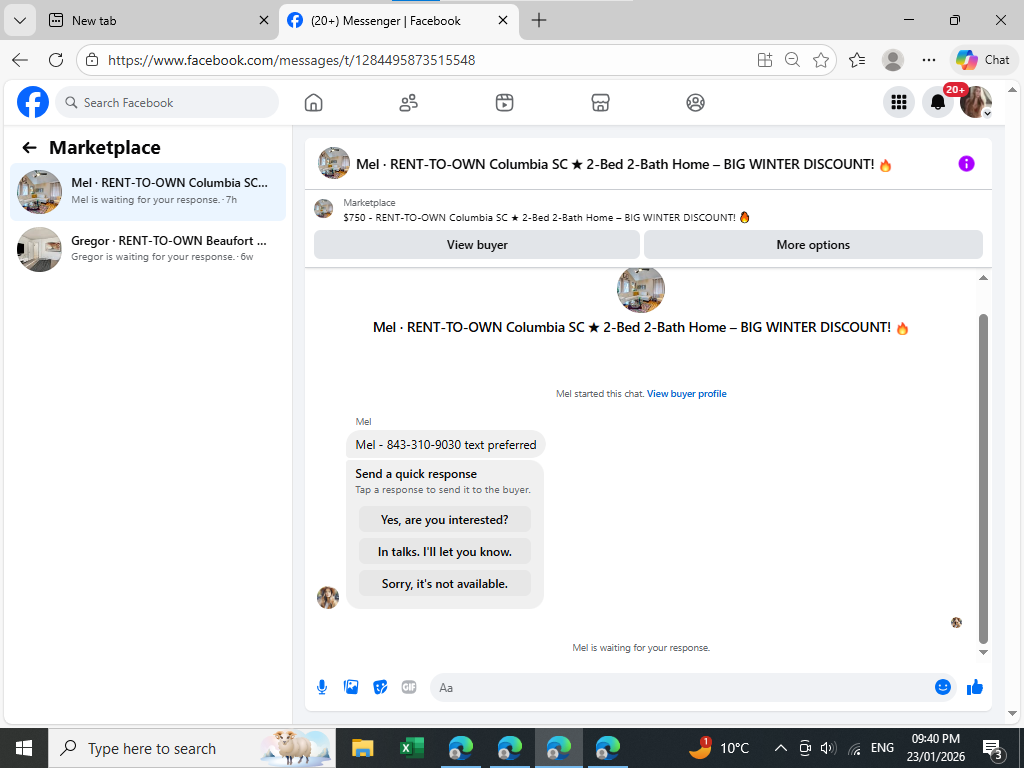
Task: Open View buyer profile link
Action: [686, 394]
